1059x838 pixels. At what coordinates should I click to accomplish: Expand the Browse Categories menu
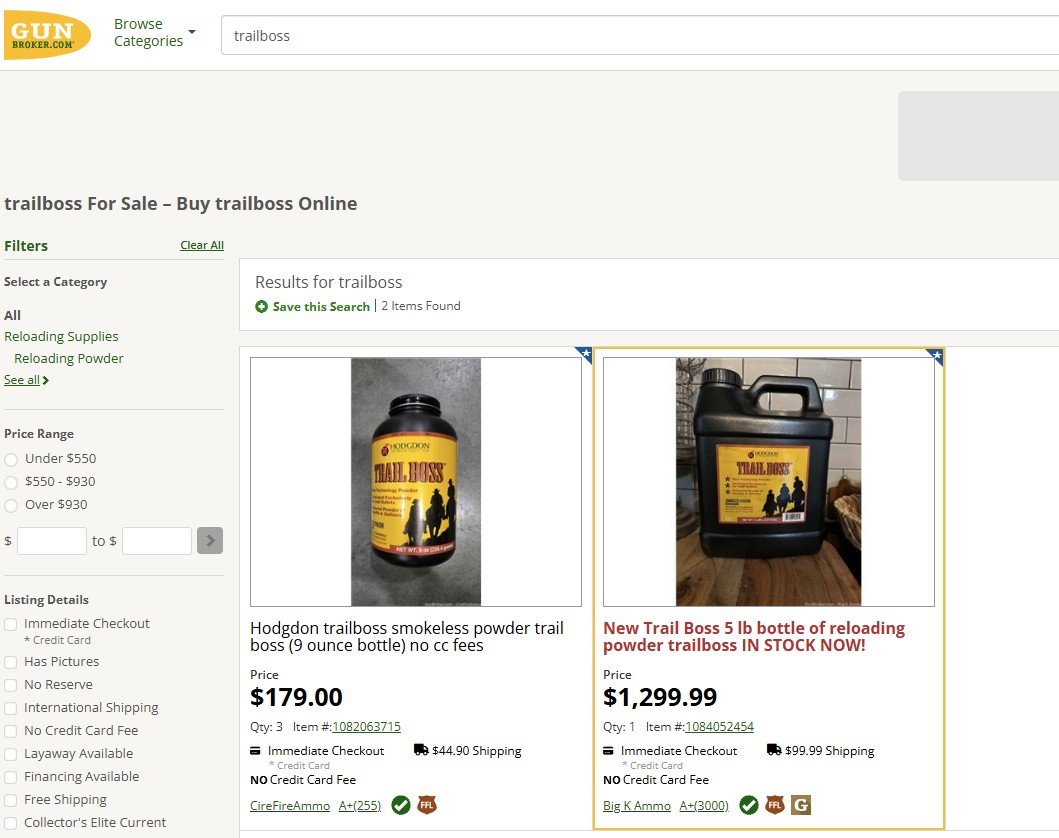click(x=155, y=32)
